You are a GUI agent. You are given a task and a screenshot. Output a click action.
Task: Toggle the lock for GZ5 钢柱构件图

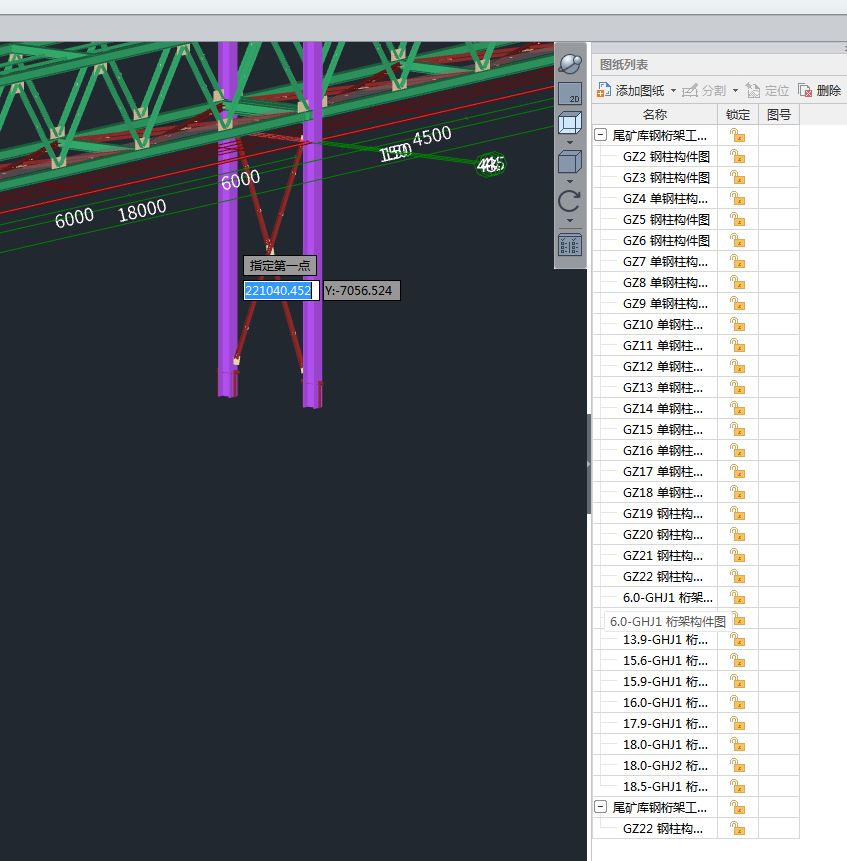coord(737,220)
